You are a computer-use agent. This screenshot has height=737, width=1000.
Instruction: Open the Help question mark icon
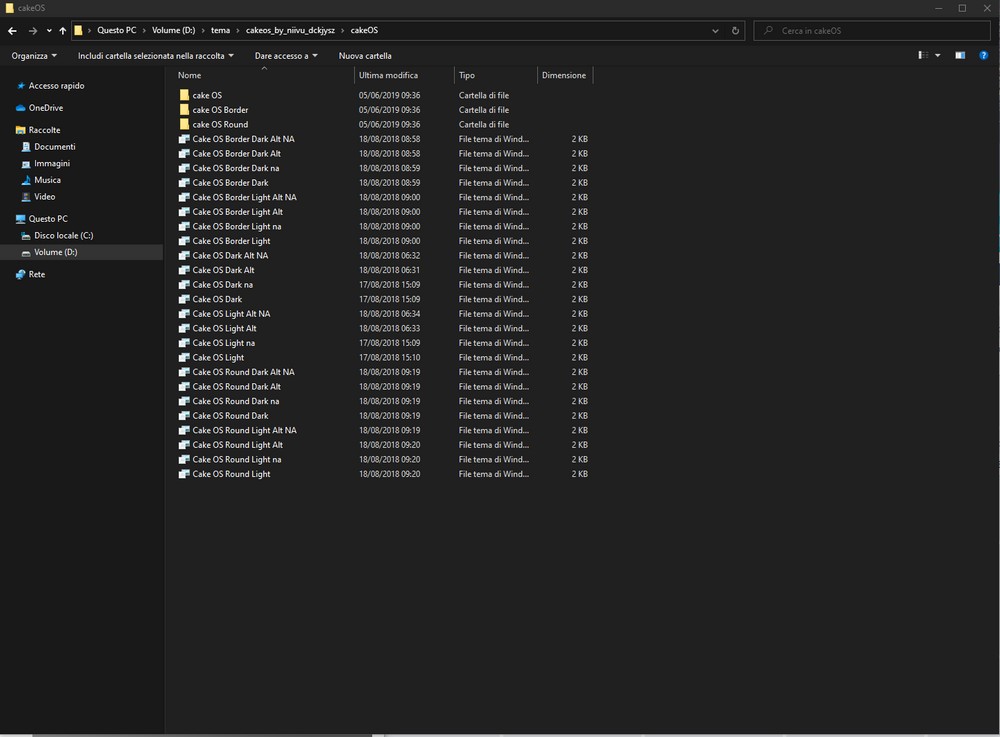(x=982, y=56)
